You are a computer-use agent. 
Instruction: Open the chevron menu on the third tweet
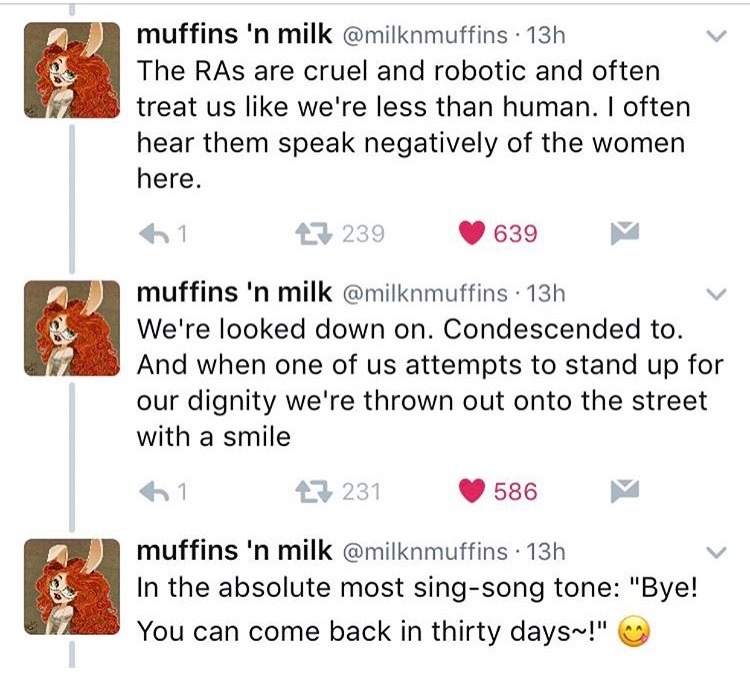(716, 551)
